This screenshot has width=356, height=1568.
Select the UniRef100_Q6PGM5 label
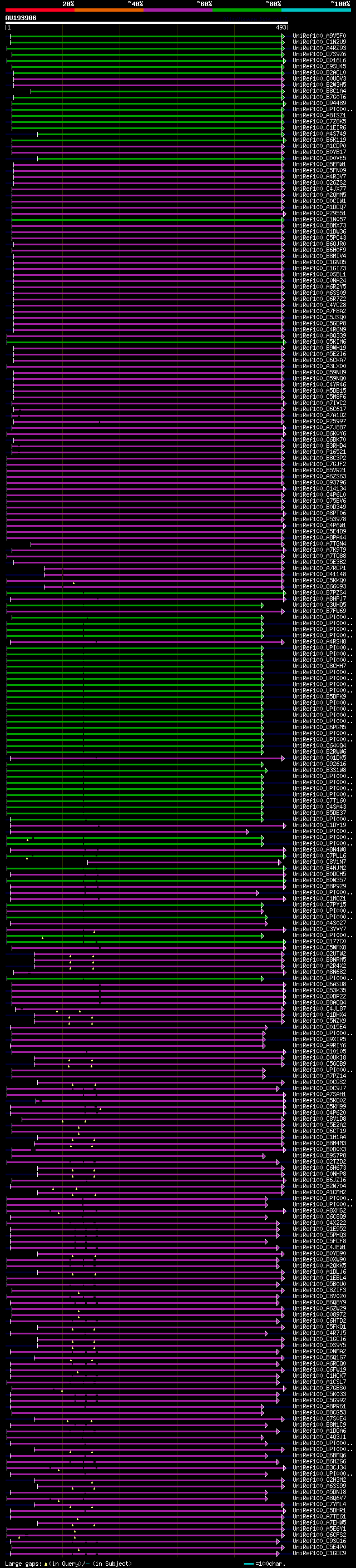(319, 727)
